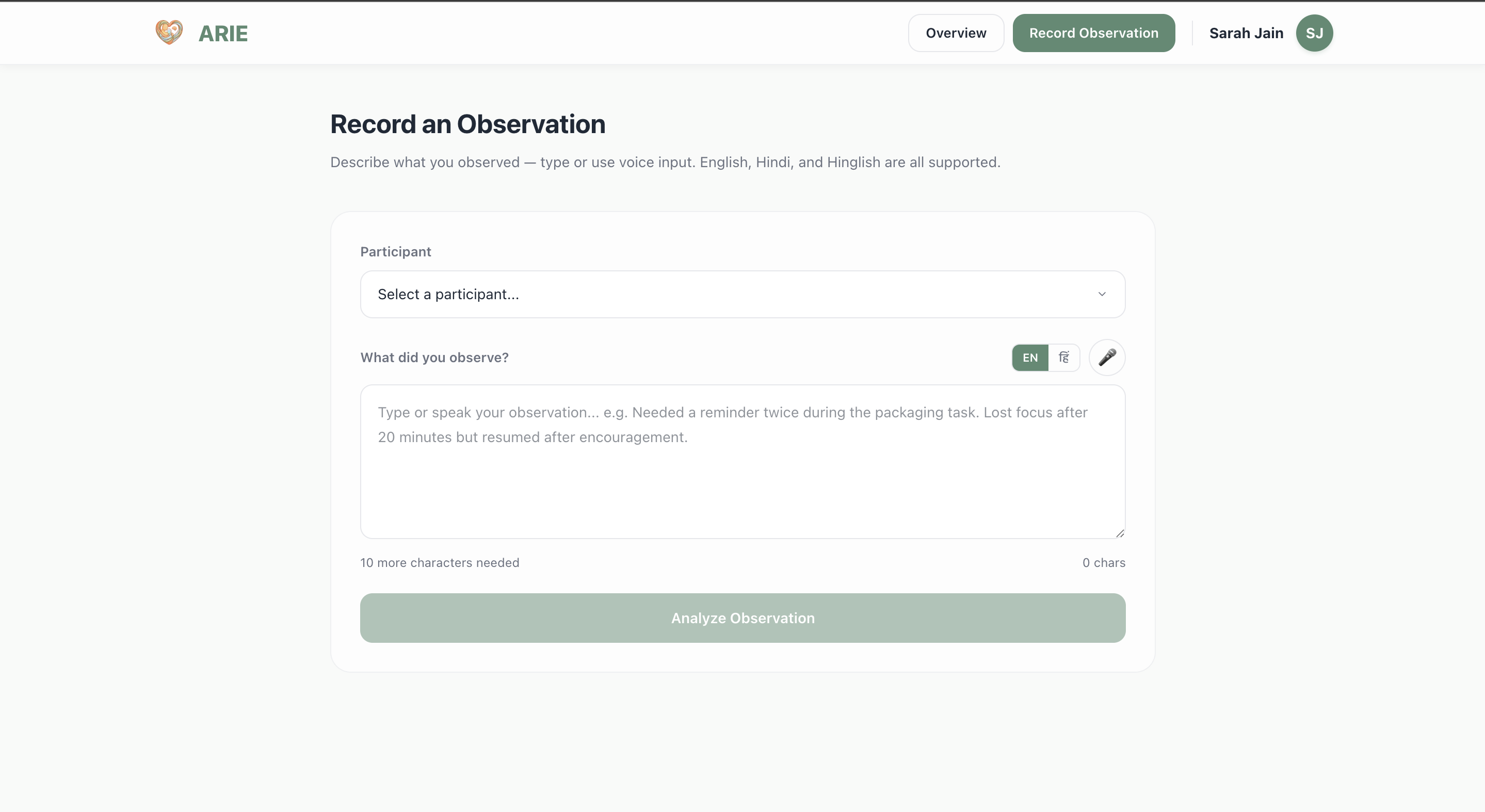Viewport: 1485px width, 812px height.
Task: Click the participant dropdown chevron arrow
Action: click(x=1102, y=294)
